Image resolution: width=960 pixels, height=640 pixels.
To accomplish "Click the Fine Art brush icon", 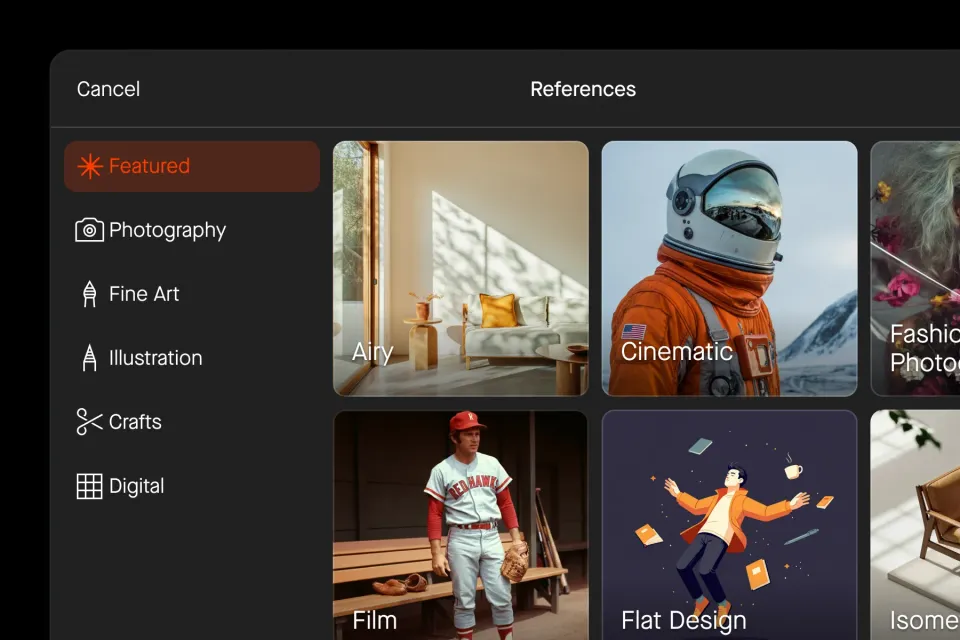I will pyautogui.click(x=89, y=294).
